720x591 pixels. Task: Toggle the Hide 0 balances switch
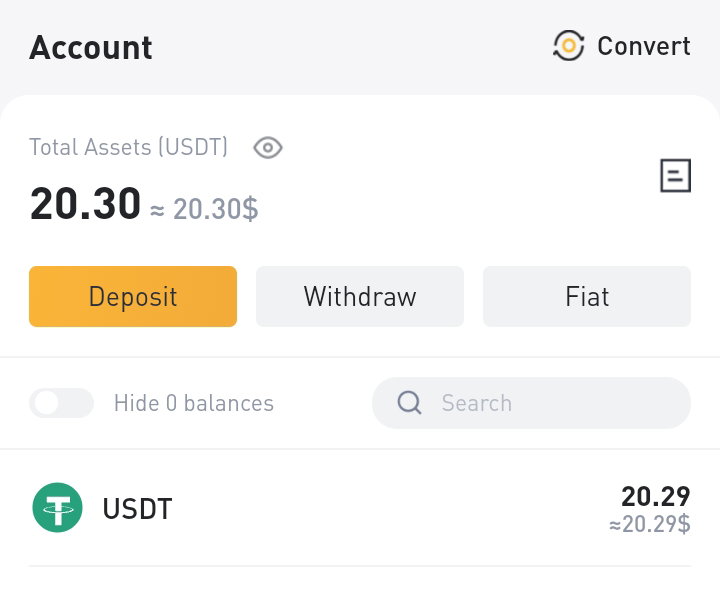[61, 403]
